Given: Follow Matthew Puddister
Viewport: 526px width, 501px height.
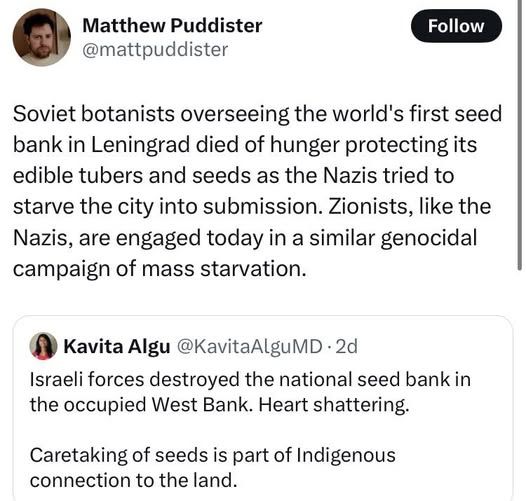Looking at the screenshot, I should 456,26.
